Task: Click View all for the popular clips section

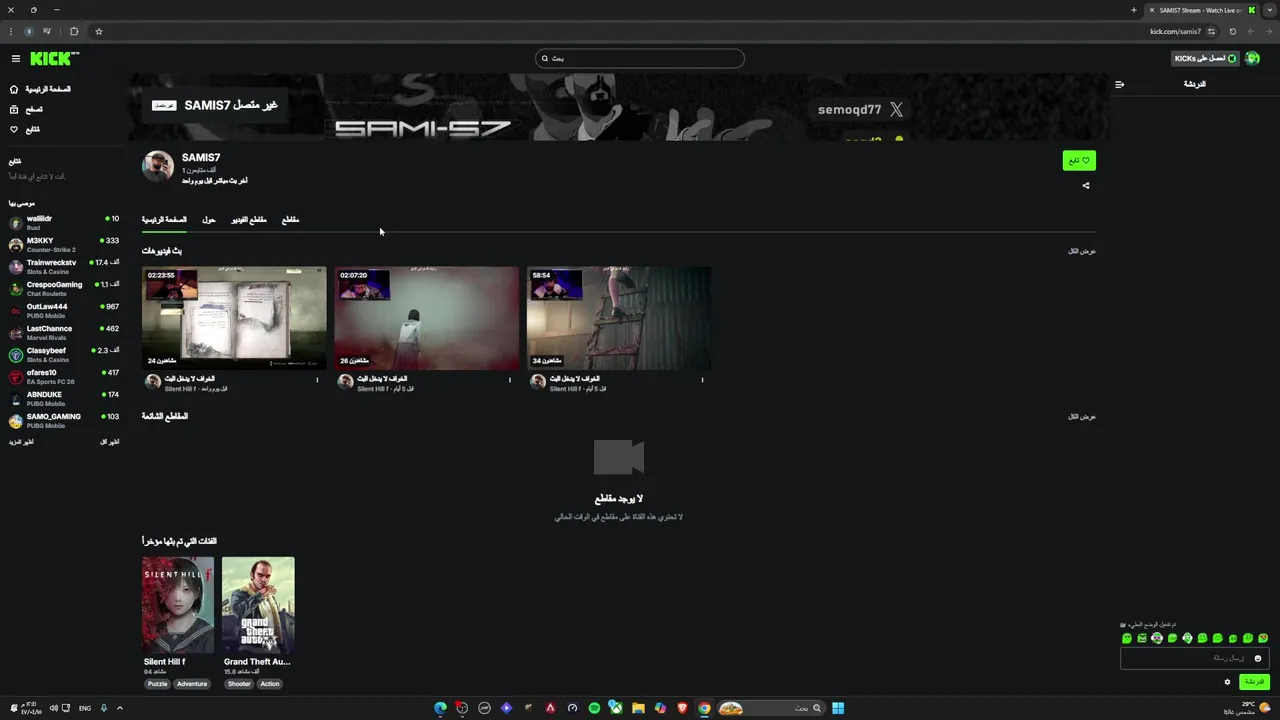Action: click(1082, 416)
